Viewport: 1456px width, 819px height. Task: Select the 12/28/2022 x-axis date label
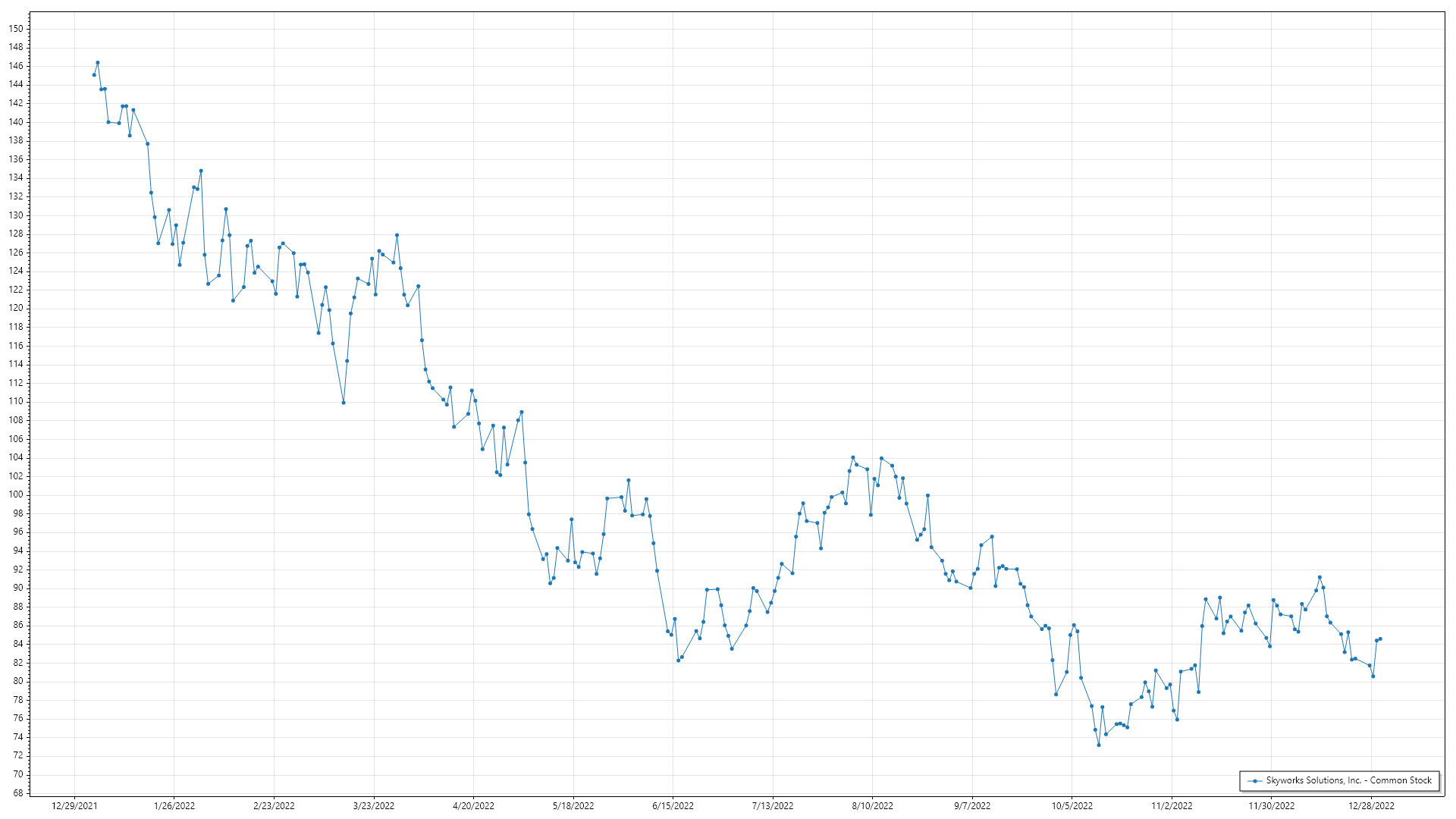click(x=1371, y=806)
